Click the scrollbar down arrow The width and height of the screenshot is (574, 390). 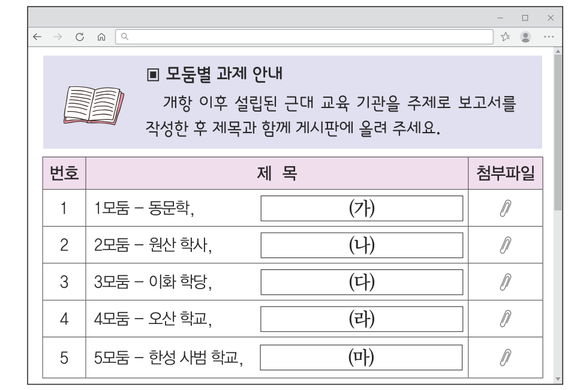coord(558,379)
